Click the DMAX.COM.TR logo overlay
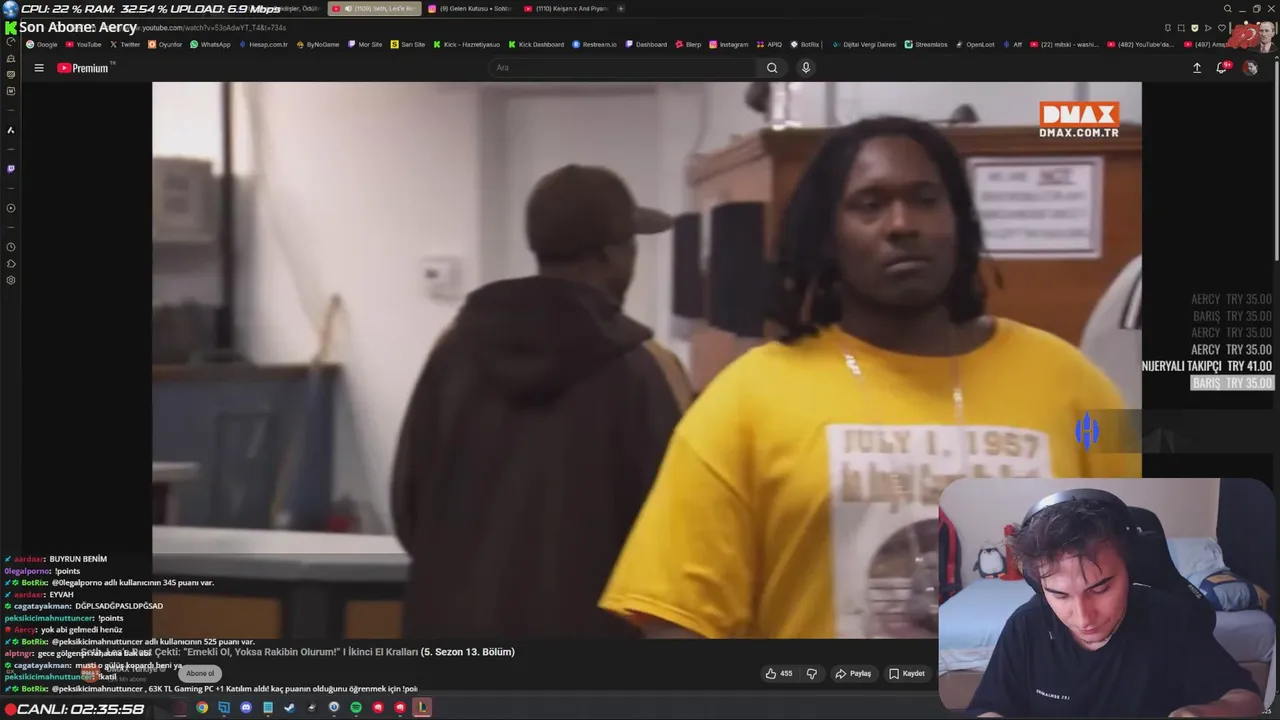This screenshot has height=720, width=1280. click(1078, 119)
